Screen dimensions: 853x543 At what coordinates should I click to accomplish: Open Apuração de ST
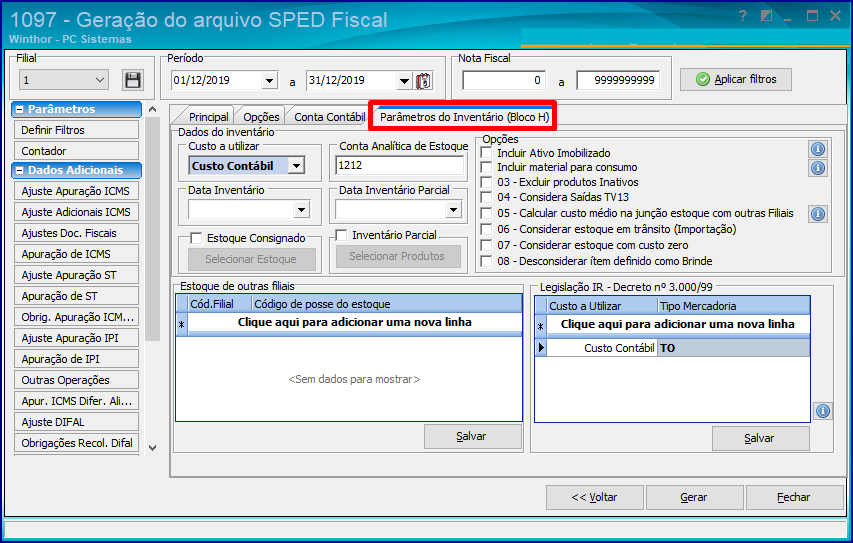coord(76,297)
